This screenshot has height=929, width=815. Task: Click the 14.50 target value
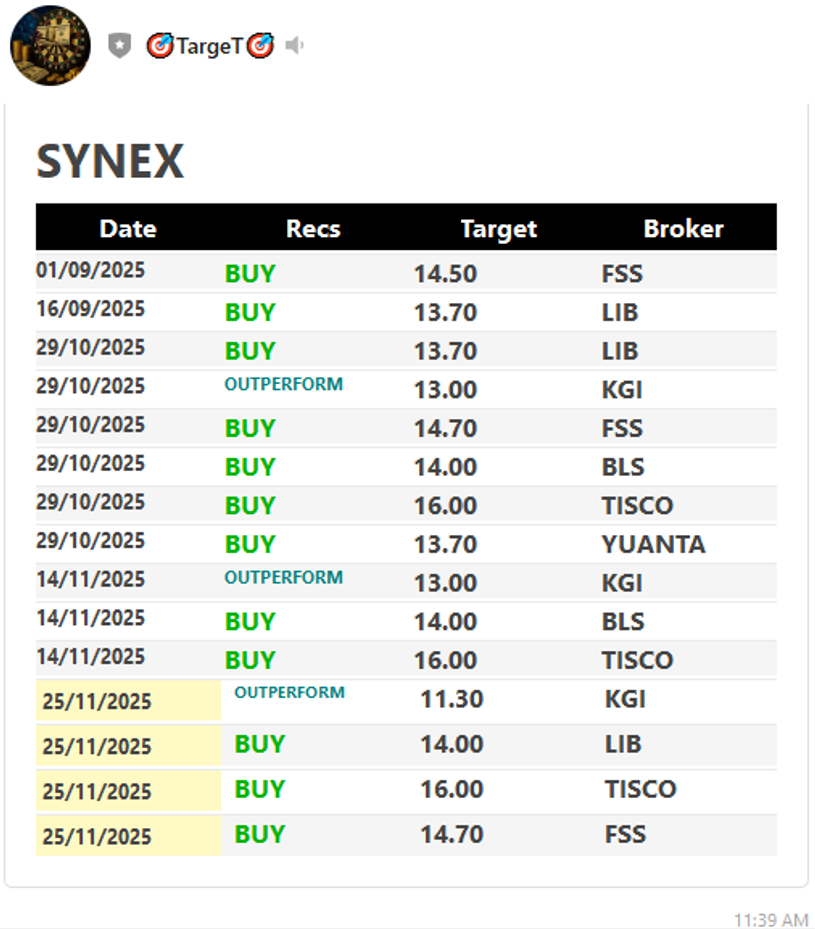point(445,274)
